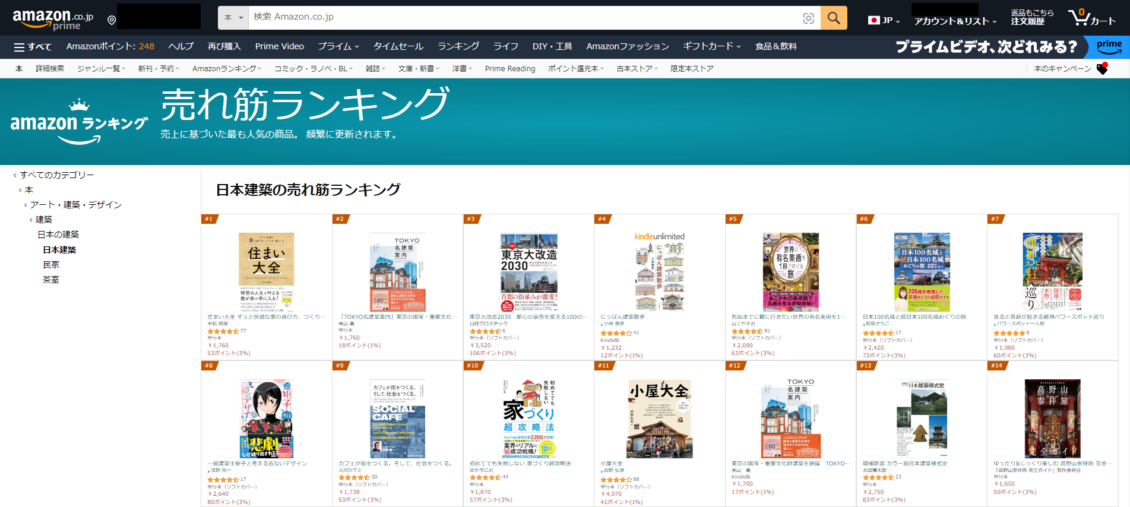This screenshot has height=507, width=1130.
Task: Click the Amazon.co.jp prime logo
Action: point(51,19)
